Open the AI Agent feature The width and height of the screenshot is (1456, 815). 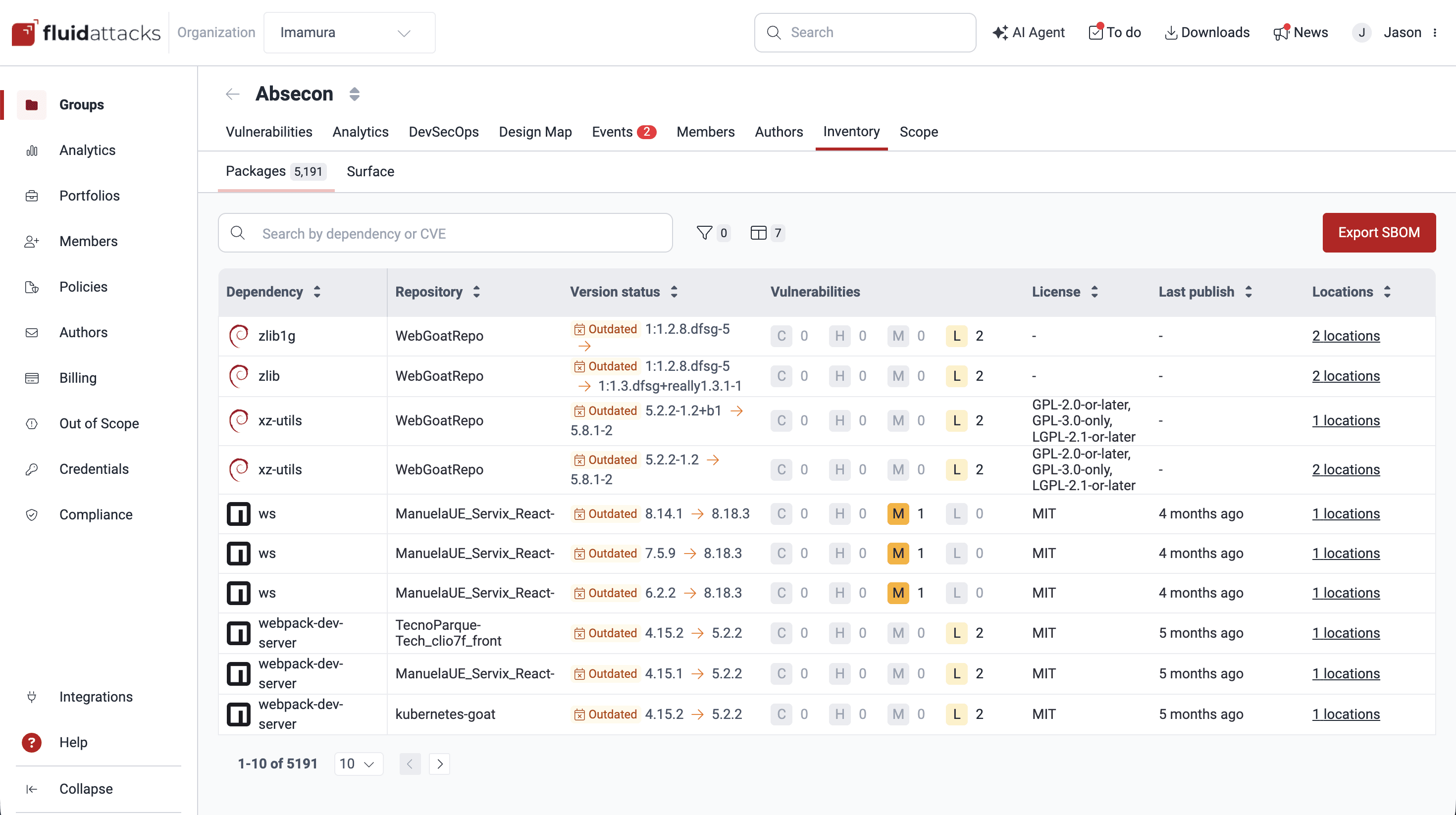(x=1028, y=32)
